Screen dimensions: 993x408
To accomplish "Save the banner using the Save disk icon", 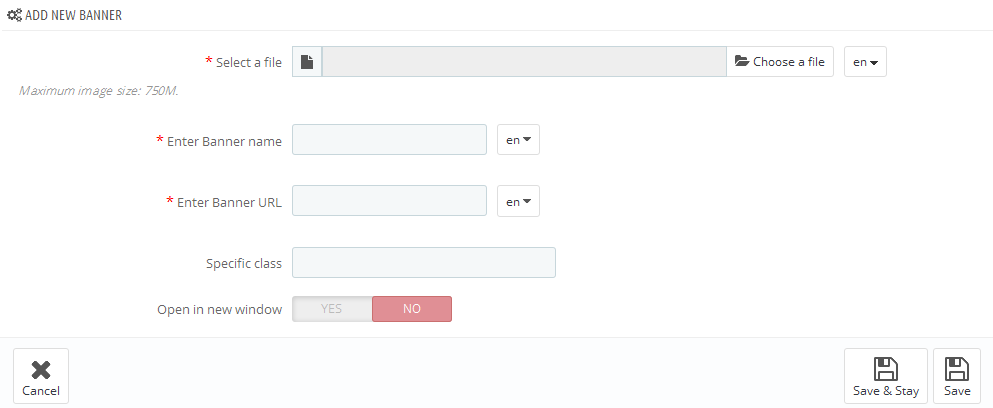I will [957, 369].
